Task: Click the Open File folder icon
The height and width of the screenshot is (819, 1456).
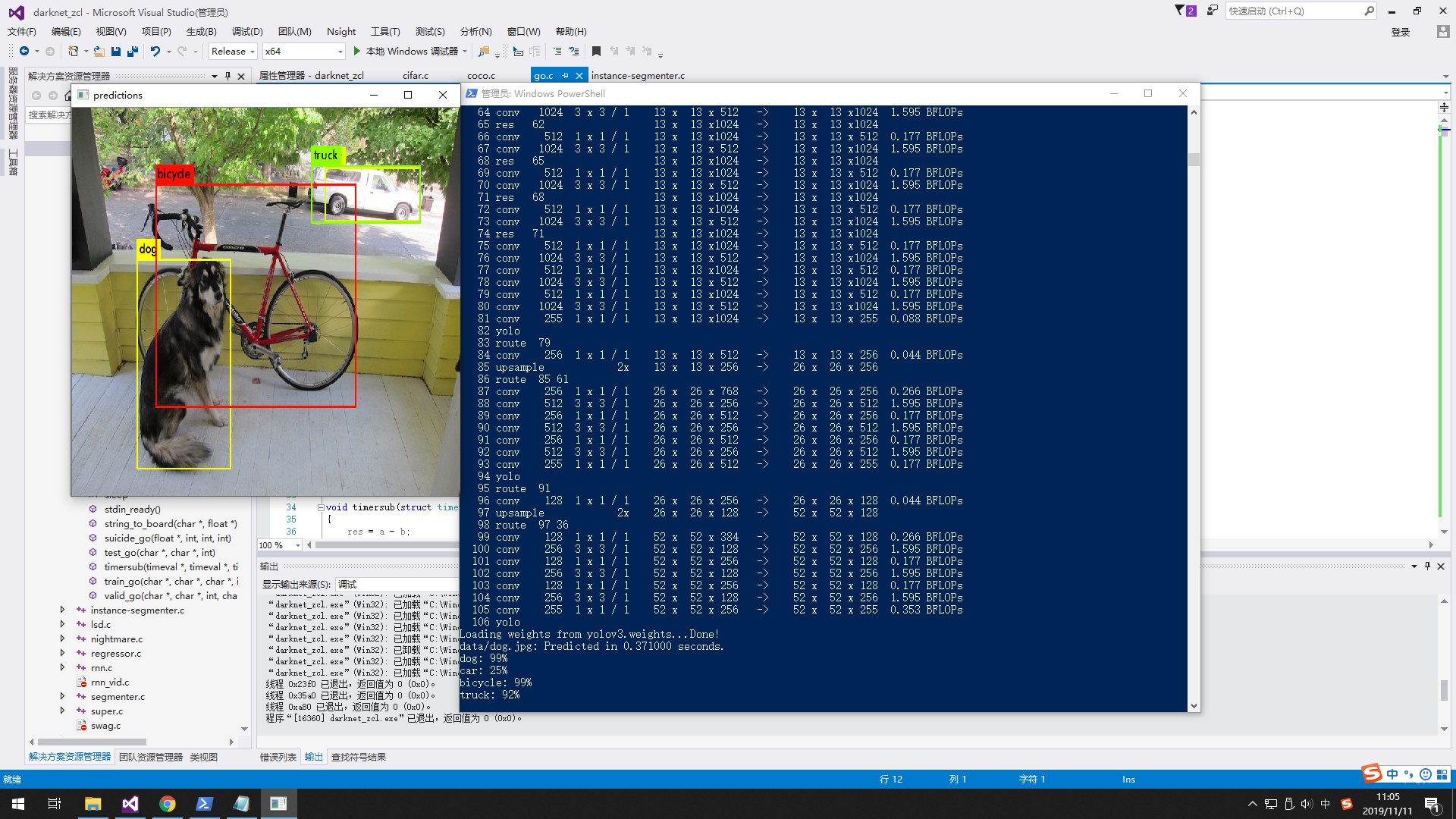Action: [x=99, y=52]
